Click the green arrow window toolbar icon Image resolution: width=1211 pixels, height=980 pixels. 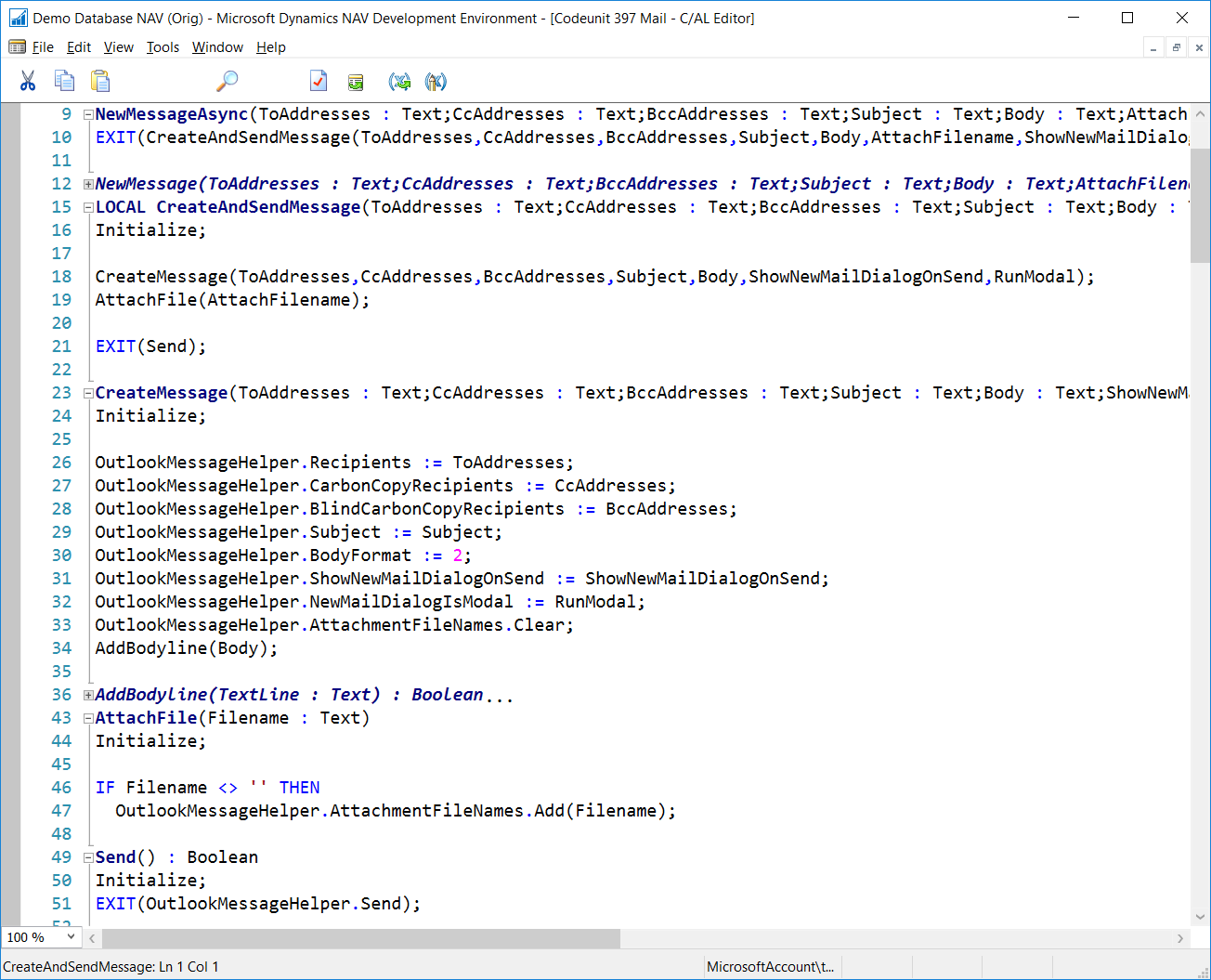[356, 83]
